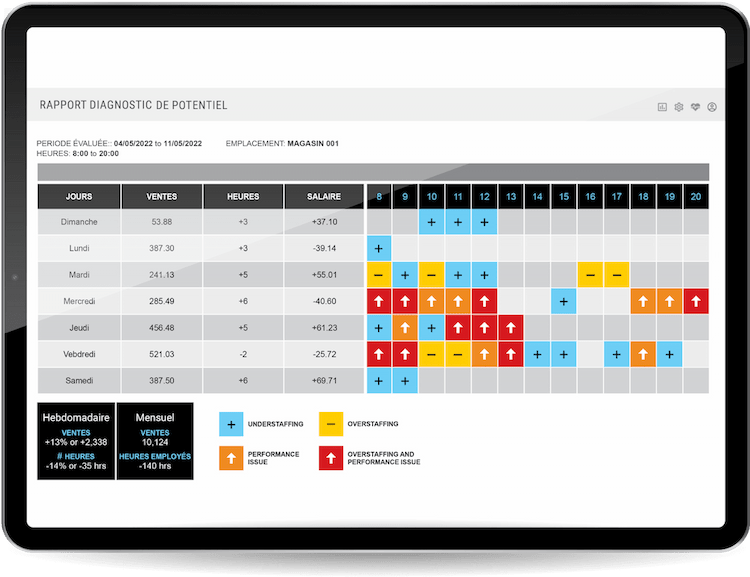Click Mardi overstaffing cell at hour 16

(590, 275)
